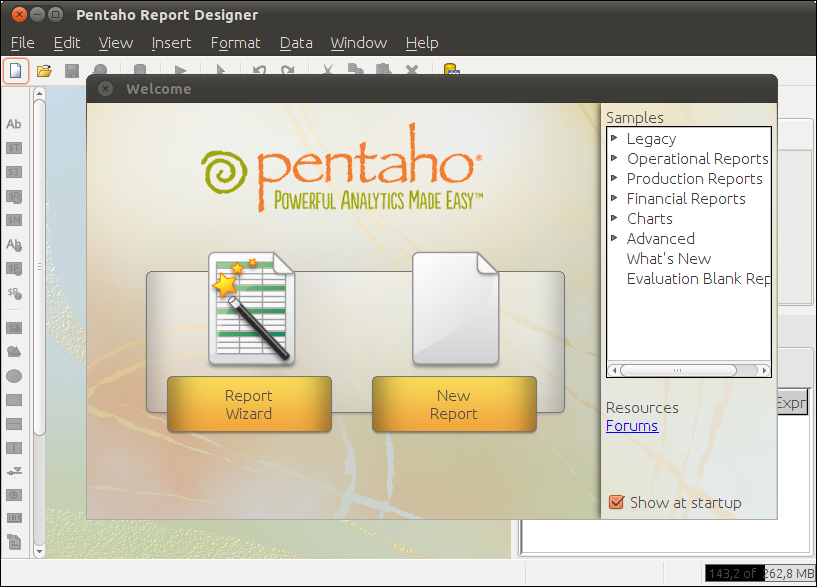Expand the Advanced samples node
This screenshot has height=587, width=817.
tap(614, 238)
